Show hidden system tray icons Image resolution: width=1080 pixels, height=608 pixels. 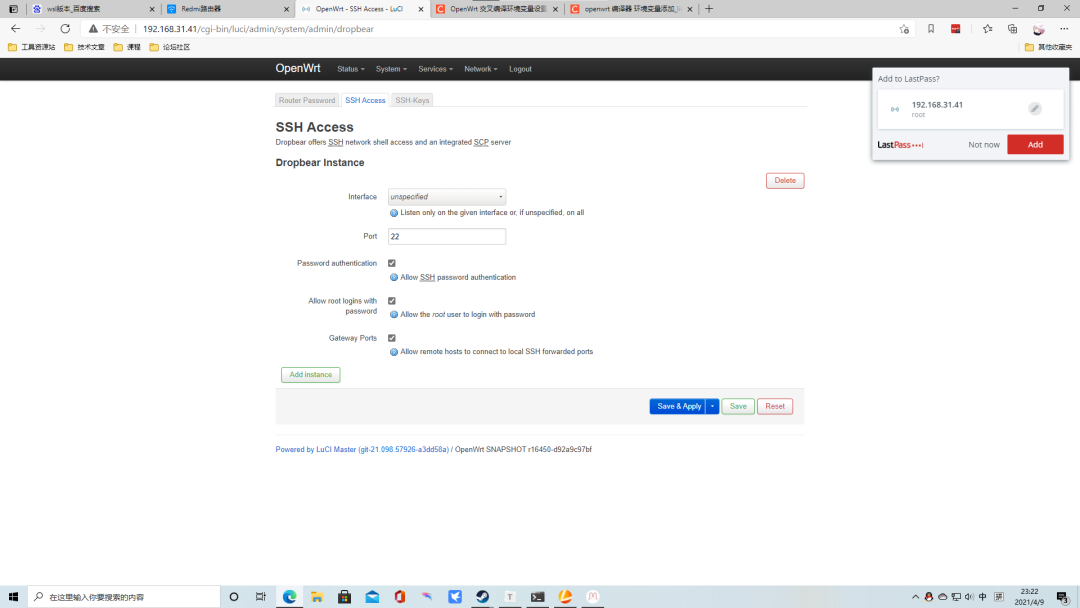point(915,597)
